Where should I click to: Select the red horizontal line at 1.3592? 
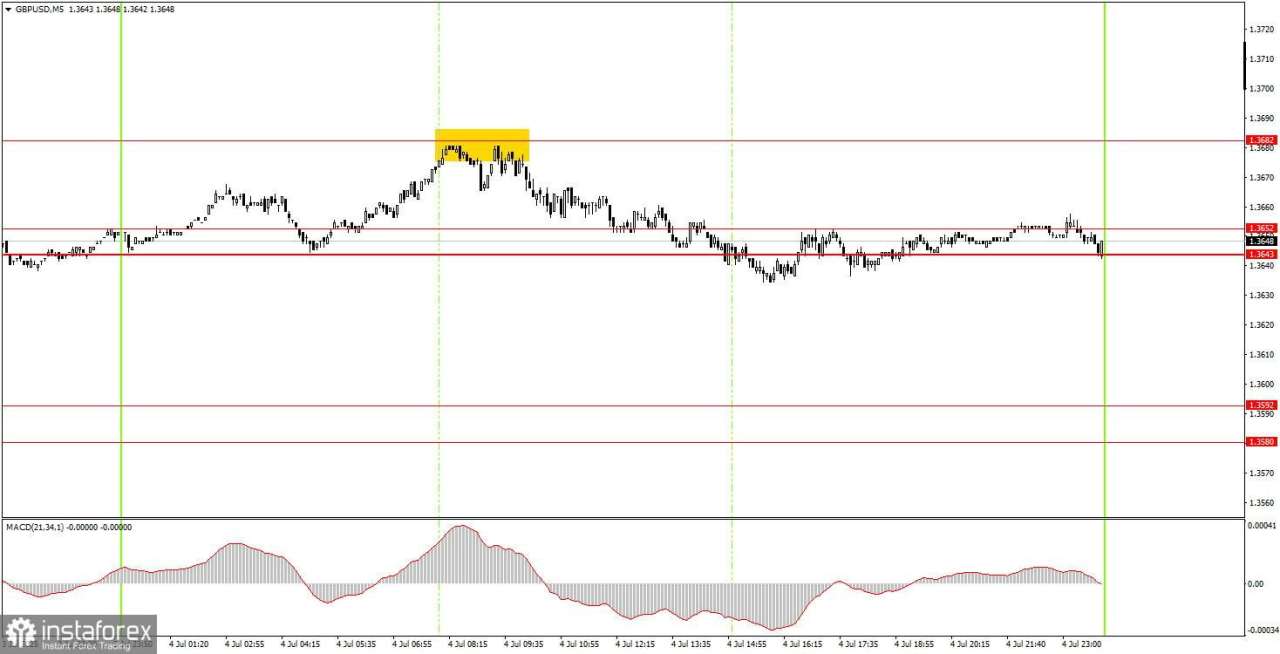[x=621, y=405]
